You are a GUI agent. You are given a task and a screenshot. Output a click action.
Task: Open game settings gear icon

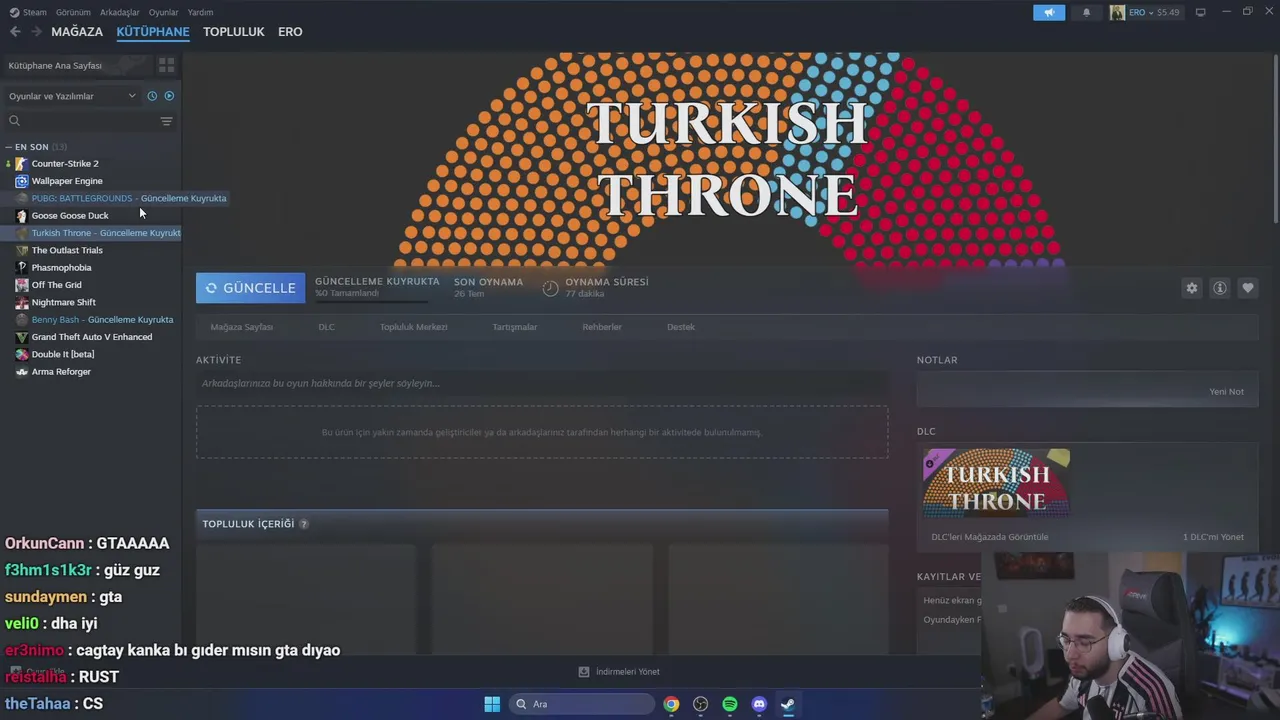tap(1191, 288)
